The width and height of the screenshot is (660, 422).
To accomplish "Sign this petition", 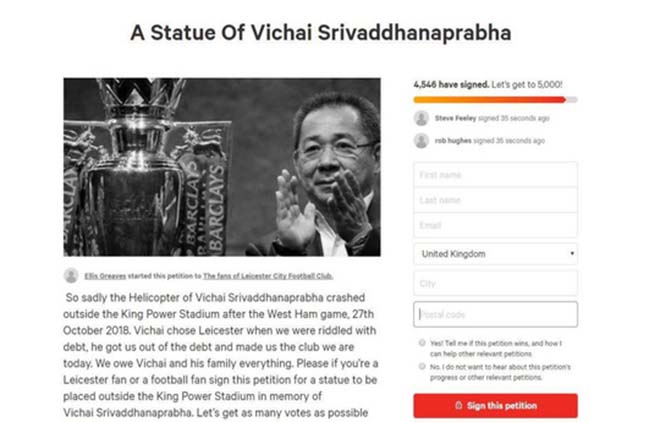I will 495,406.
